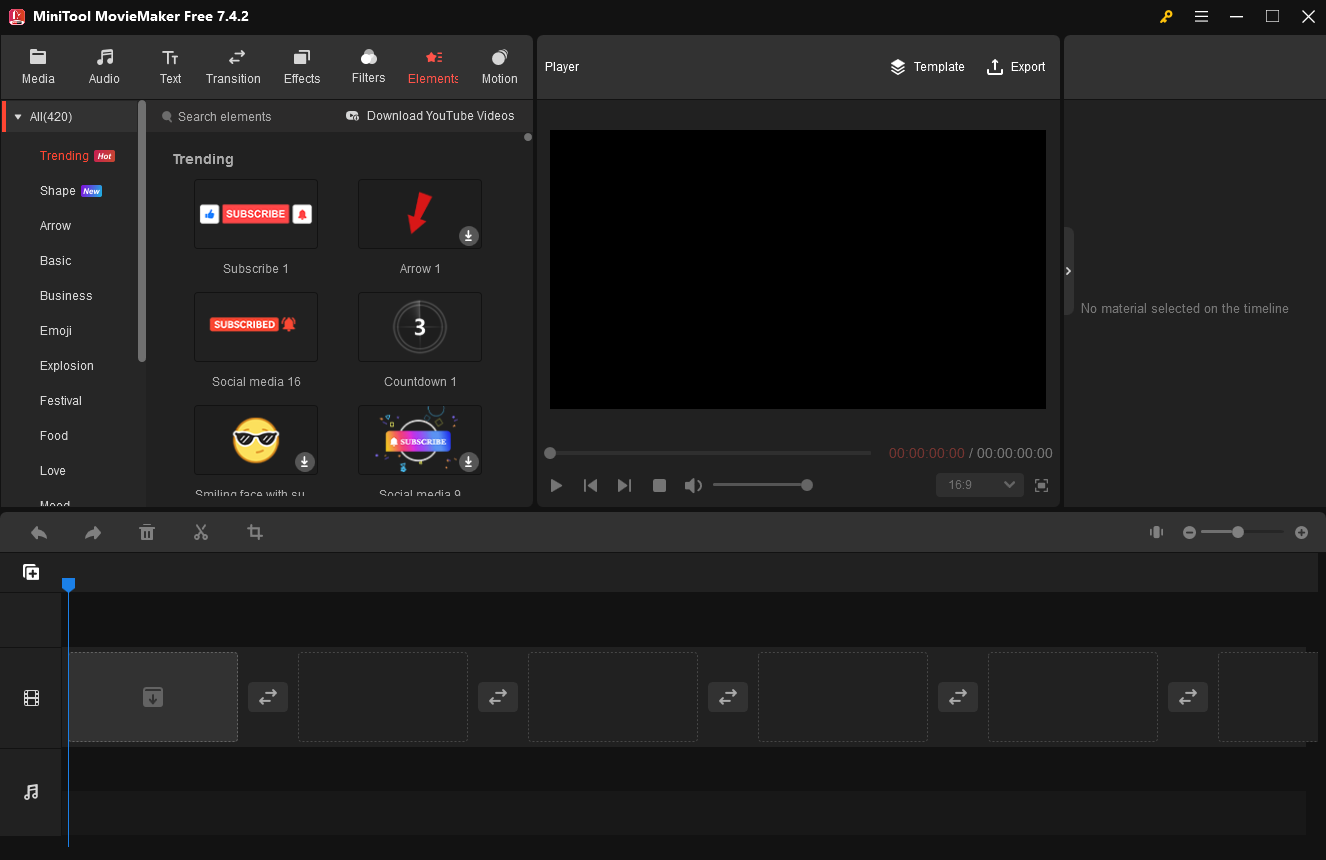The image size is (1326, 860).
Task: Open the Transition tab
Action: [x=233, y=67]
